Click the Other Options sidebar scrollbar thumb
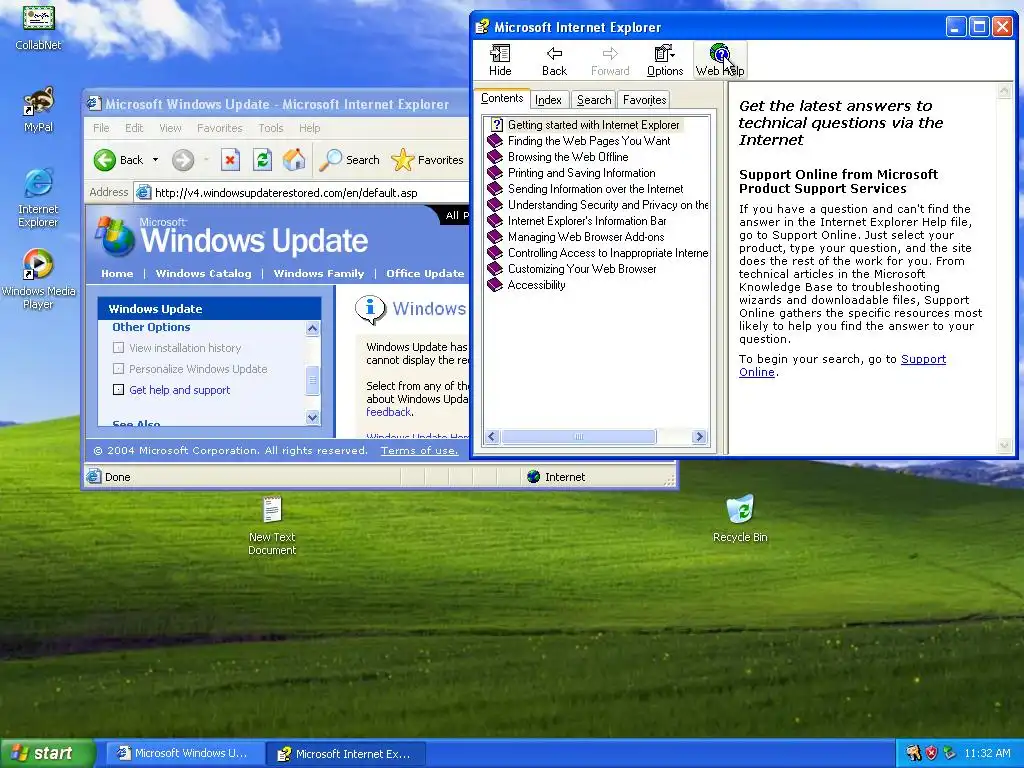The height and width of the screenshot is (768, 1024). click(x=313, y=381)
